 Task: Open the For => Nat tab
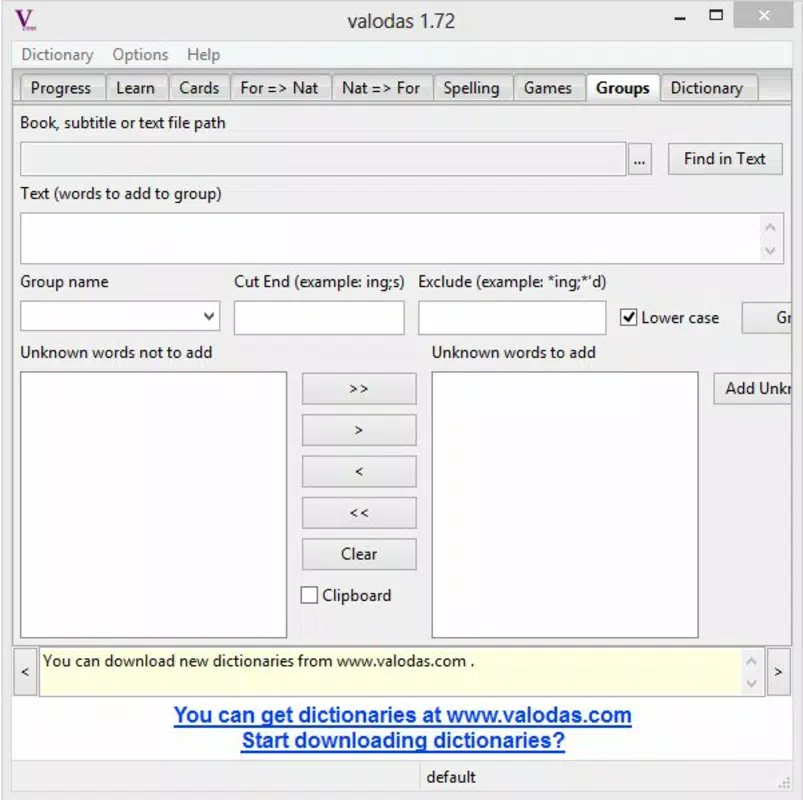pos(280,88)
